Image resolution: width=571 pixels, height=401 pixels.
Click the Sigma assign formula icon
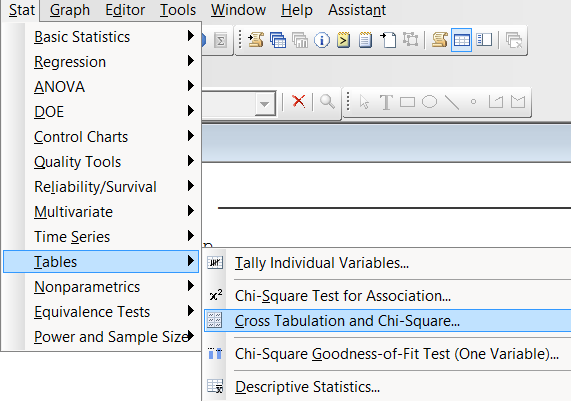click(220, 40)
